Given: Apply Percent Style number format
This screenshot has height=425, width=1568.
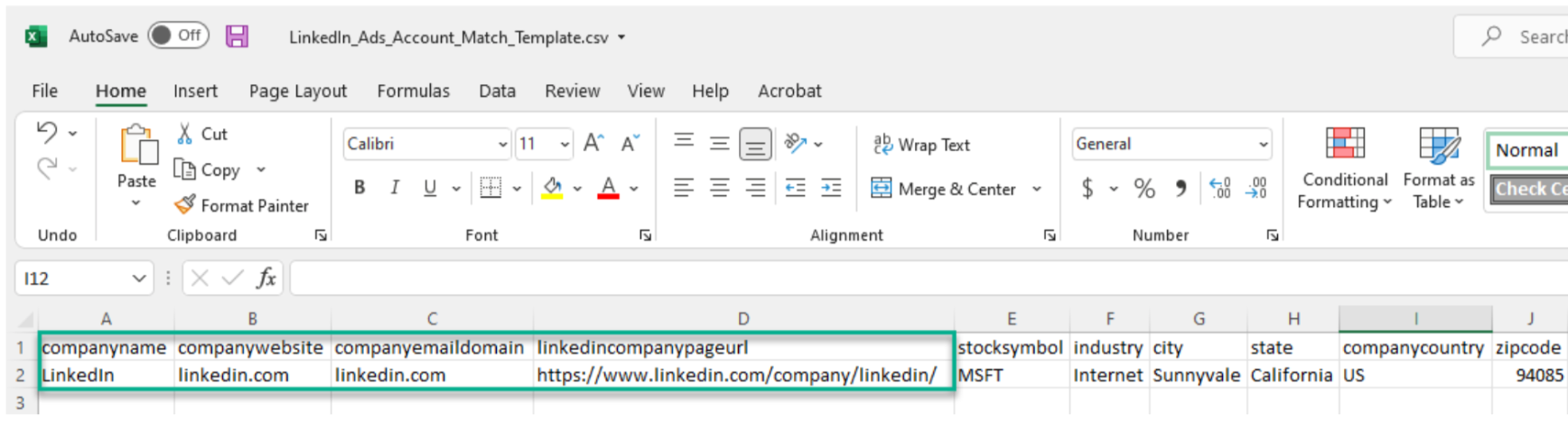Looking at the screenshot, I should pyautogui.click(x=1144, y=188).
